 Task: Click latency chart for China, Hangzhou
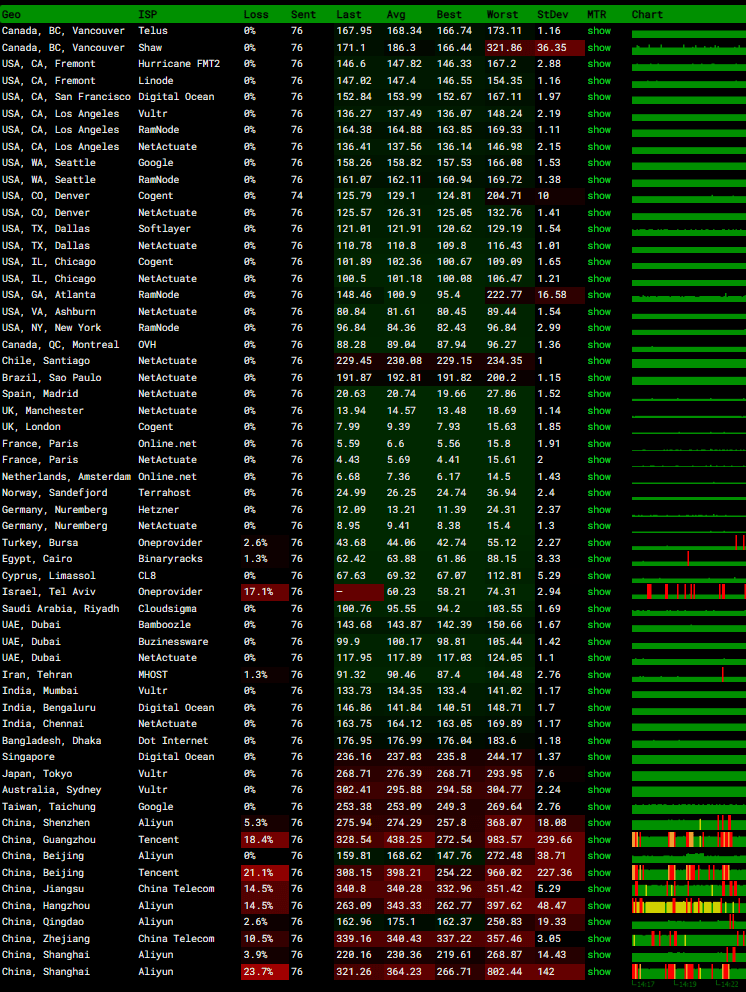pyautogui.click(x=688, y=905)
